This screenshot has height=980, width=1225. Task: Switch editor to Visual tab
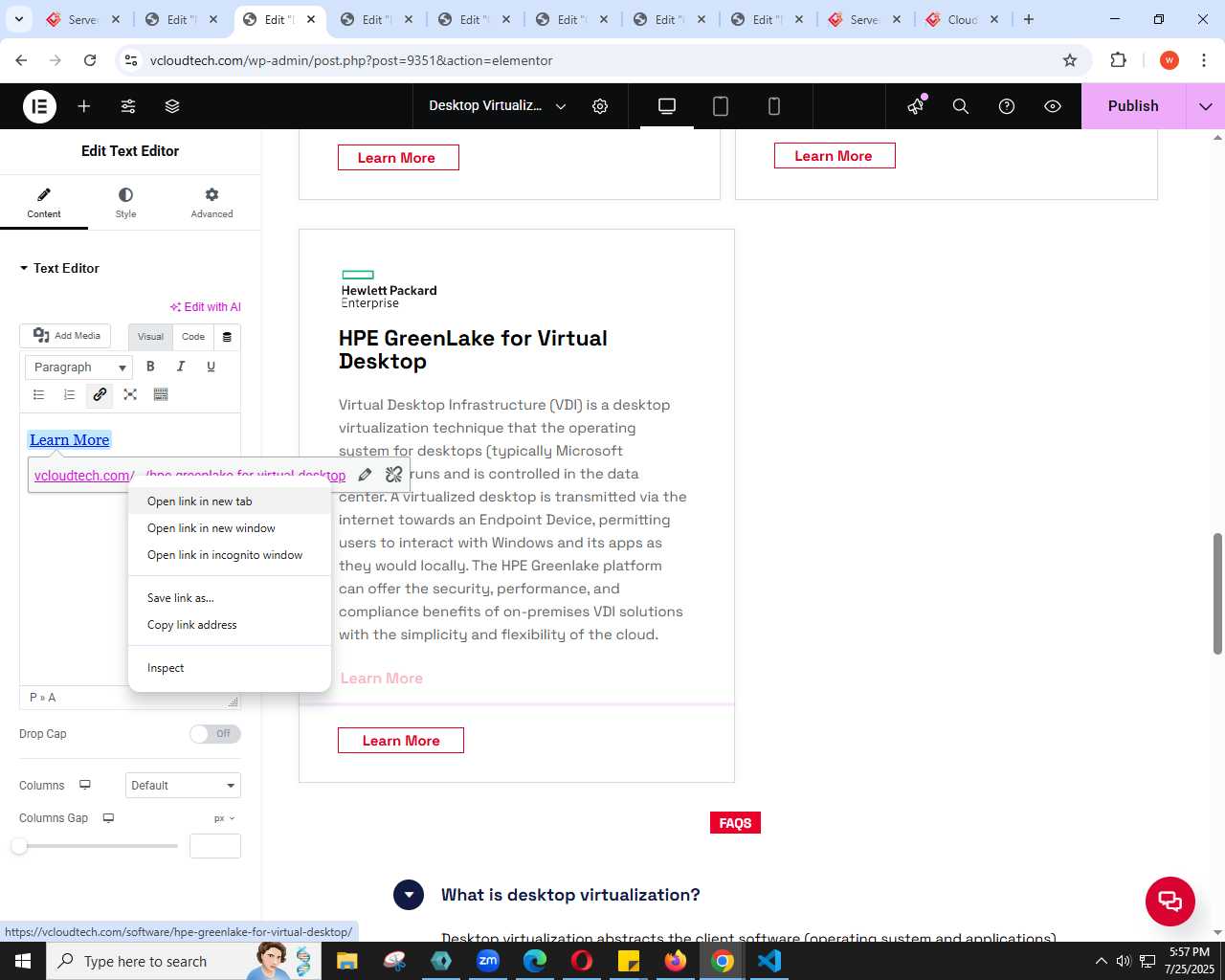point(150,337)
